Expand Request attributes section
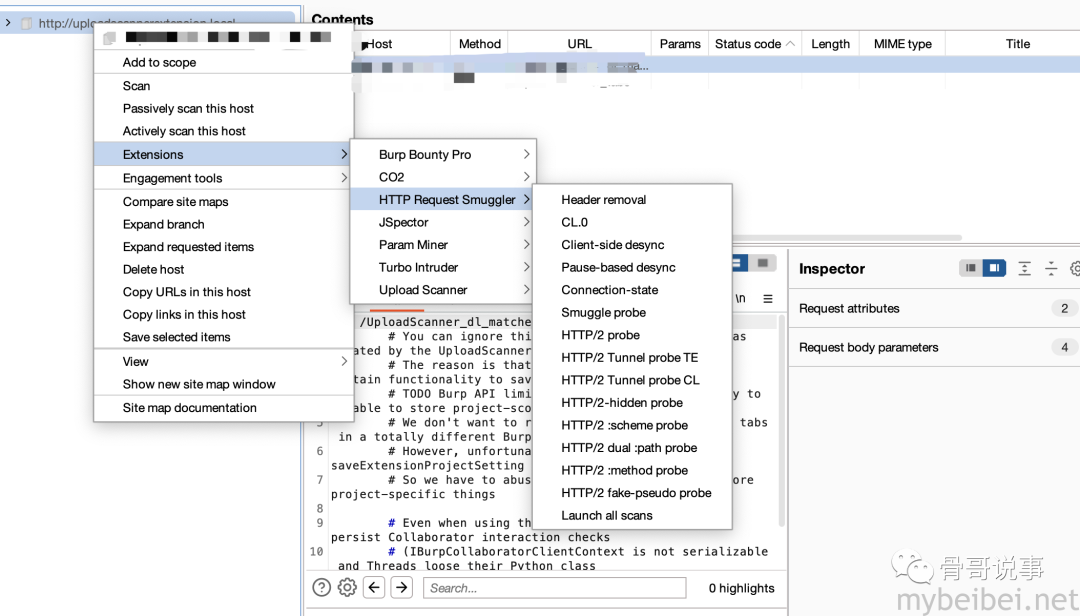Screen dimensions: 1080x616 (934, 309)
